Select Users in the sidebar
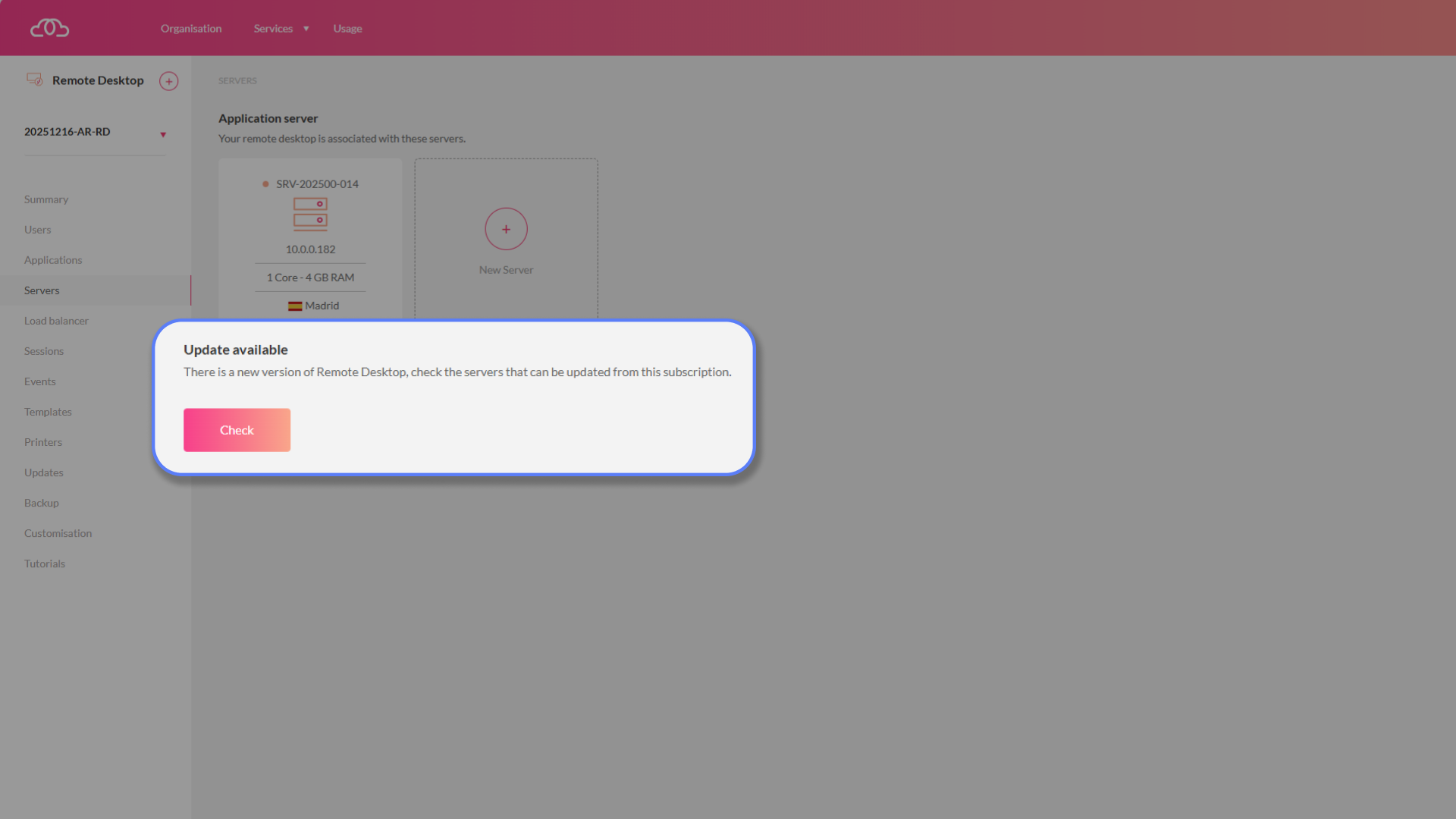The image size is (1456, 819). 38,230
